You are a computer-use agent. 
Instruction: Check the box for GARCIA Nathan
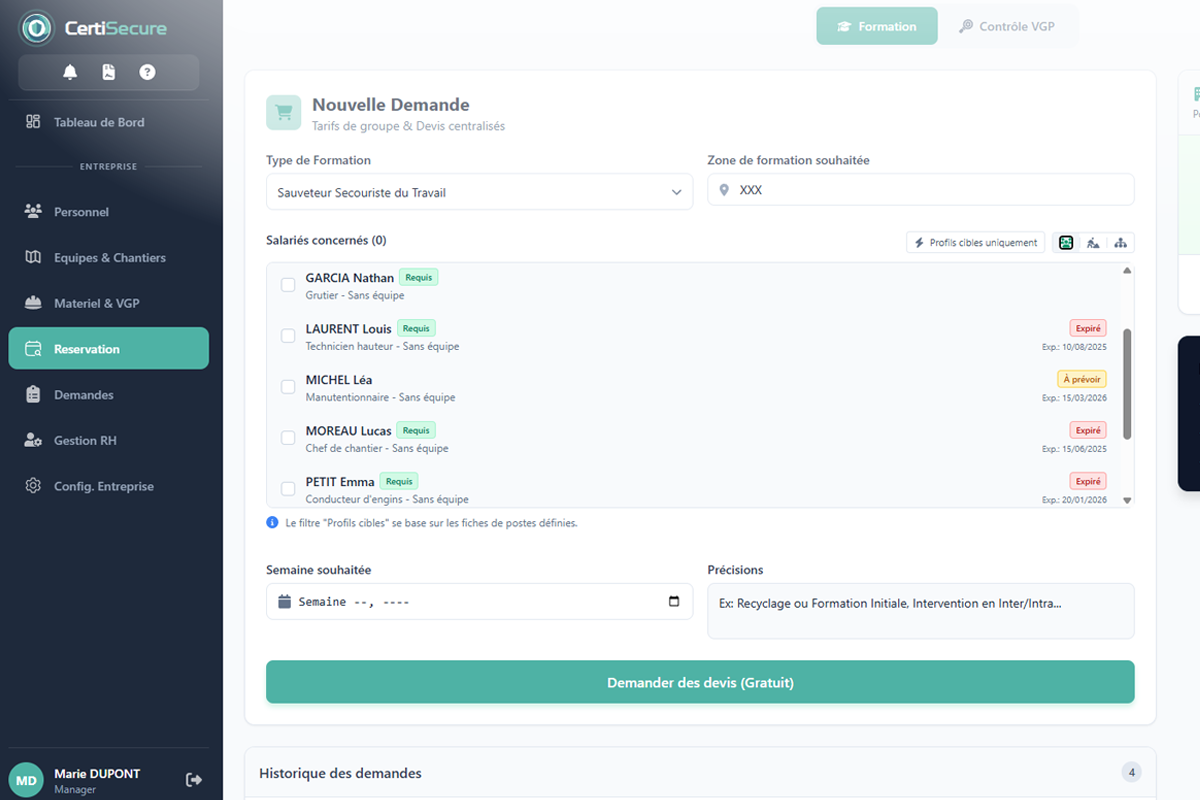pos(288,285)
